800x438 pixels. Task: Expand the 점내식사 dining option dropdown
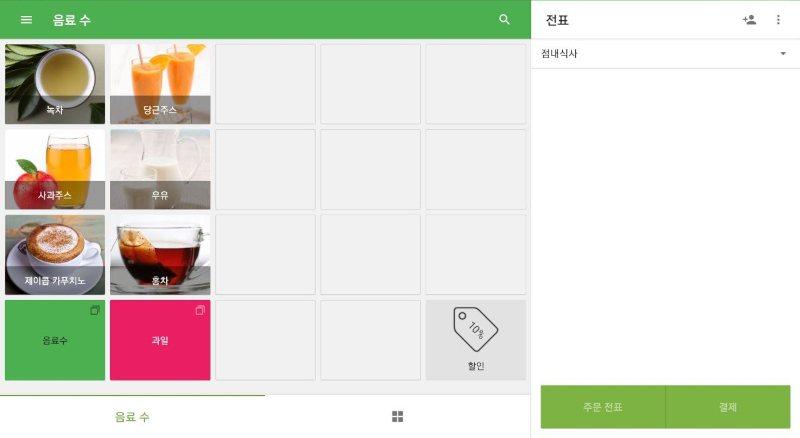point(665,54)
